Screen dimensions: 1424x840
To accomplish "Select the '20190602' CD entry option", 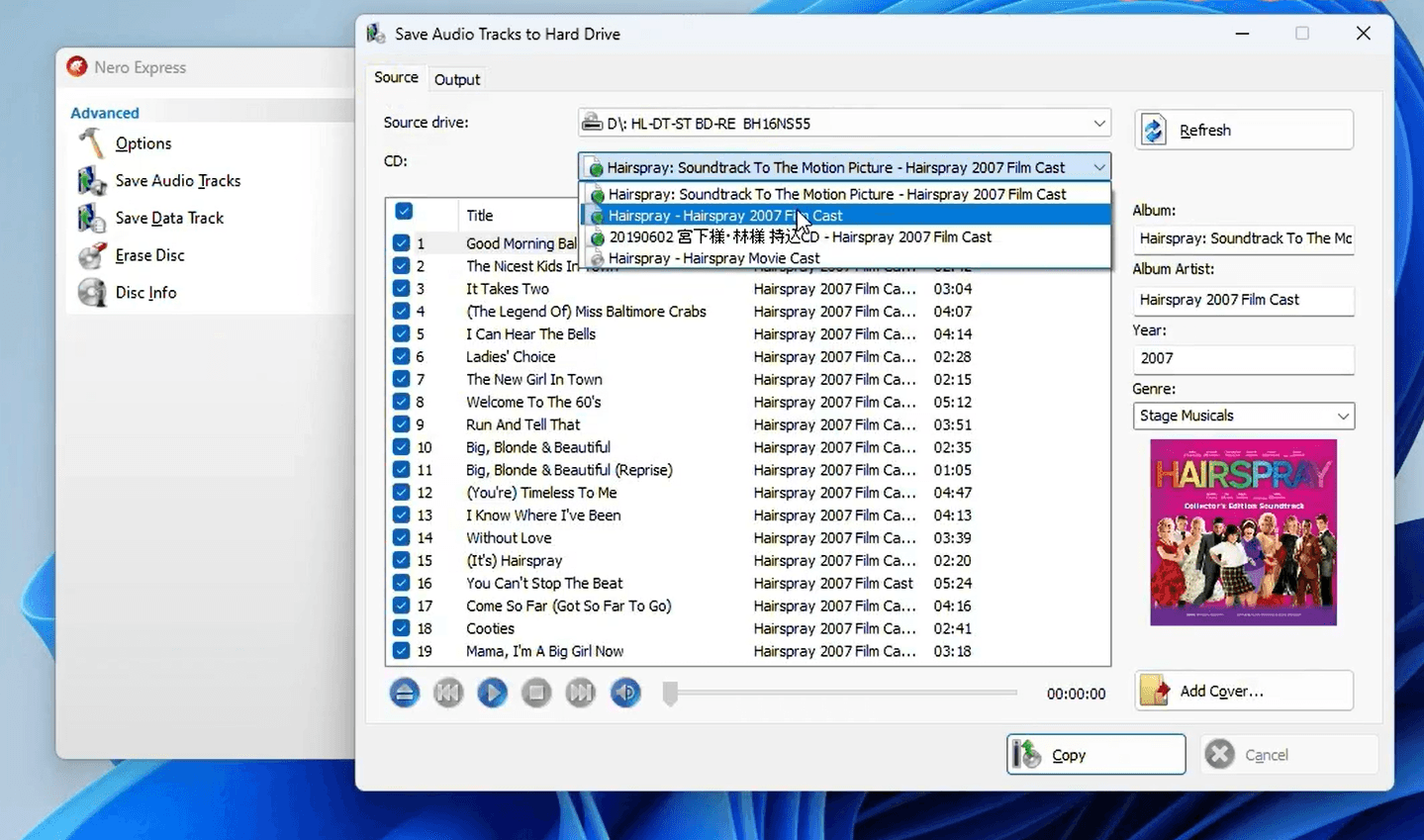I will (x=844, y=237).
